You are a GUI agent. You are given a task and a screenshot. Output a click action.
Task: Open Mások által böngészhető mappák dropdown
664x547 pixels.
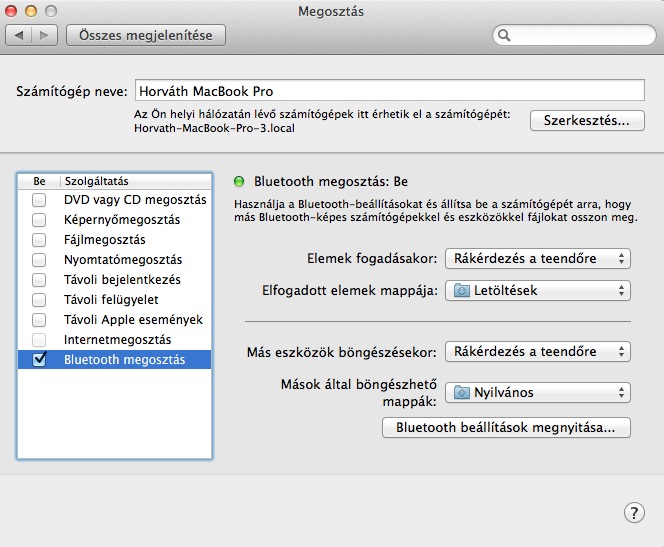pyautogui.click(x=538, y=392)
